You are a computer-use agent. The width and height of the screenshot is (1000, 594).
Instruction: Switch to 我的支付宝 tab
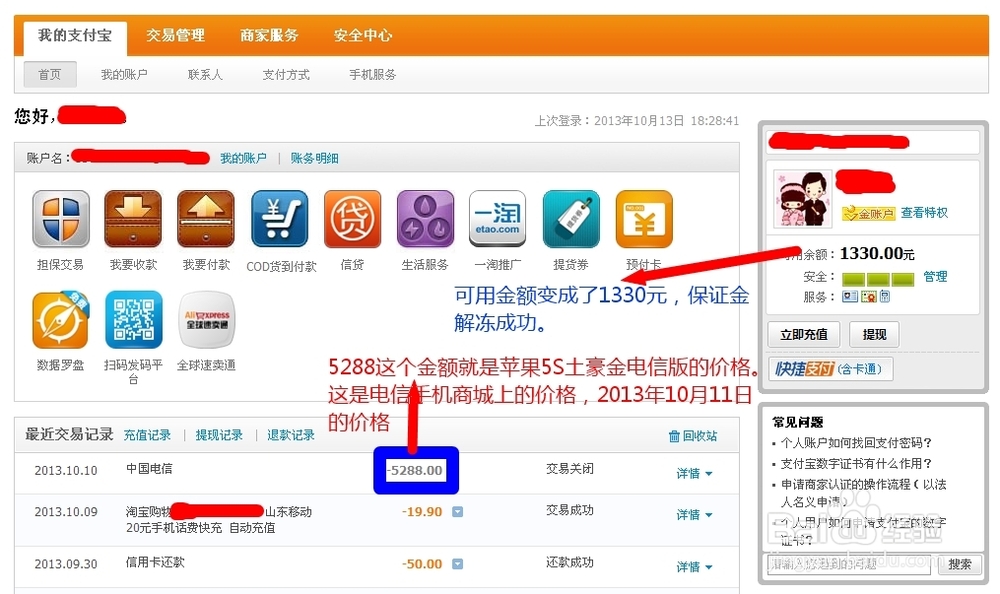pyautogui.click(x=75, y=36)
